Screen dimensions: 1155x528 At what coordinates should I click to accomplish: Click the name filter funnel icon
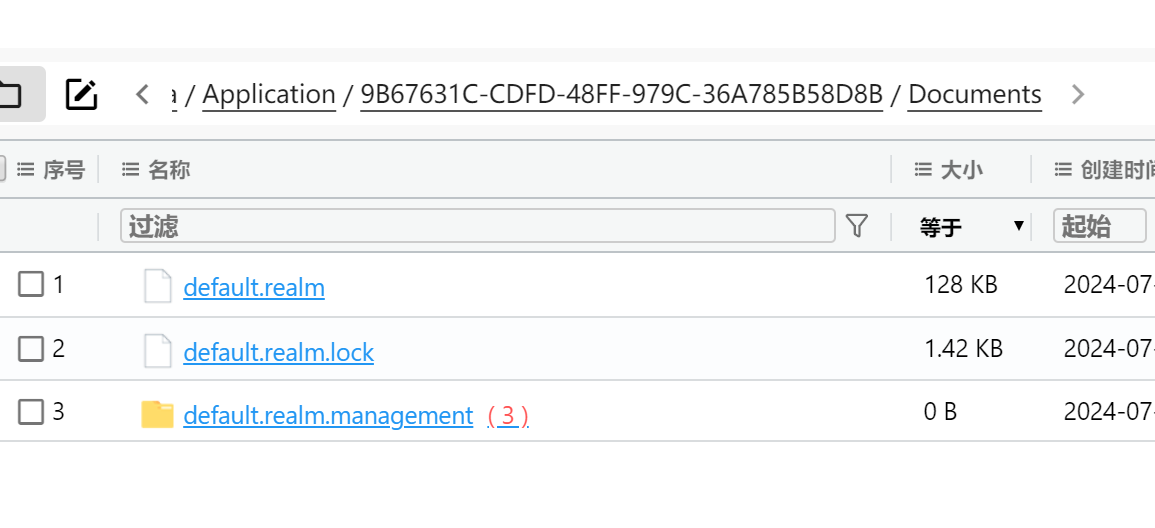(856, 226)
